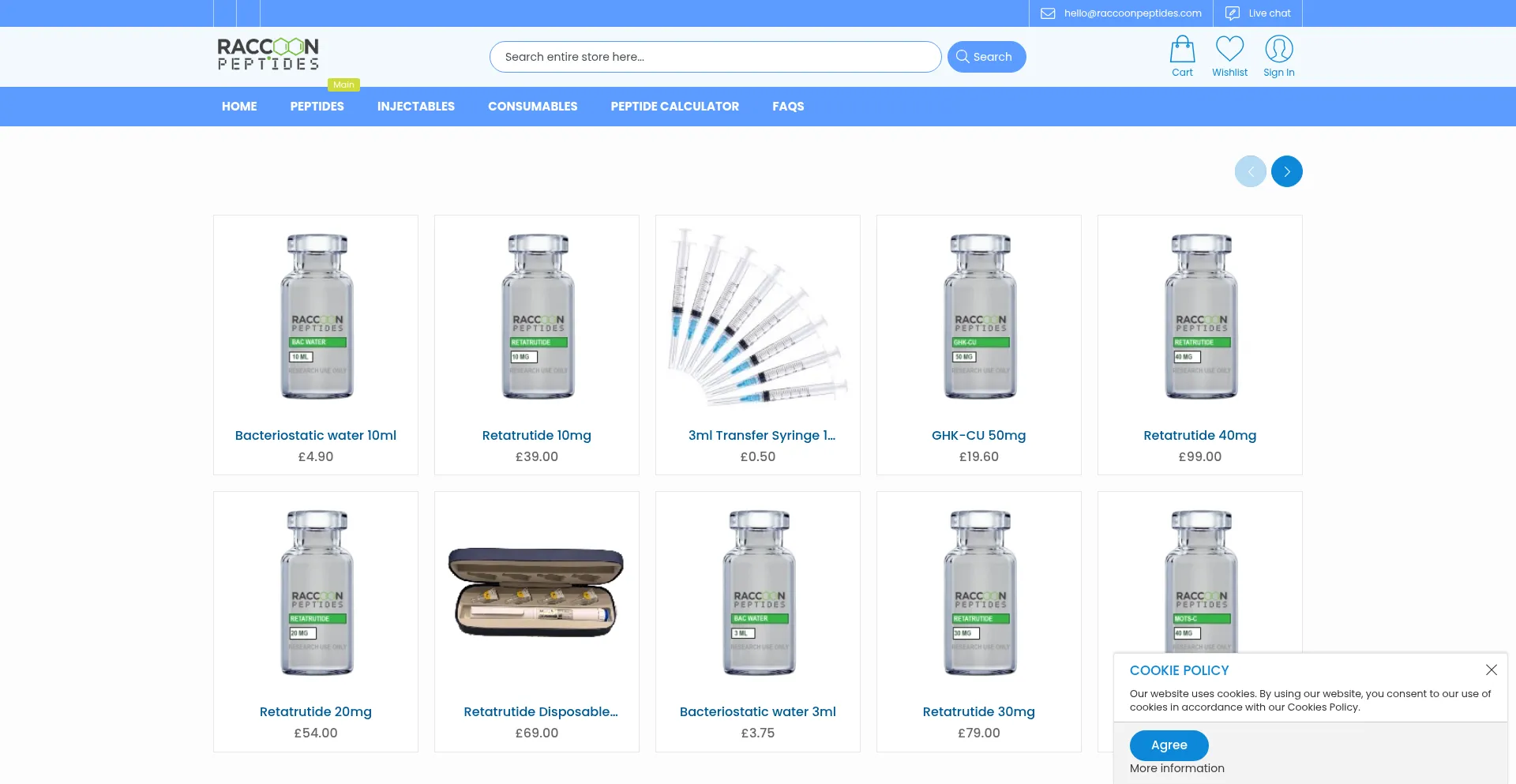Click the Agree cookie button

tap(1169, 745)
